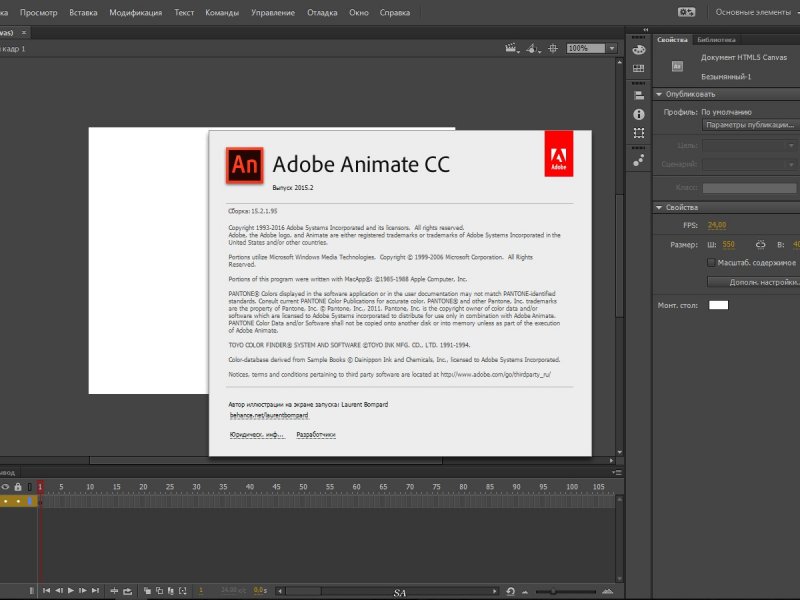The image size is (800, 600).
Task: Click the Center Frame icon in timeline
Action: click(114, 591)
